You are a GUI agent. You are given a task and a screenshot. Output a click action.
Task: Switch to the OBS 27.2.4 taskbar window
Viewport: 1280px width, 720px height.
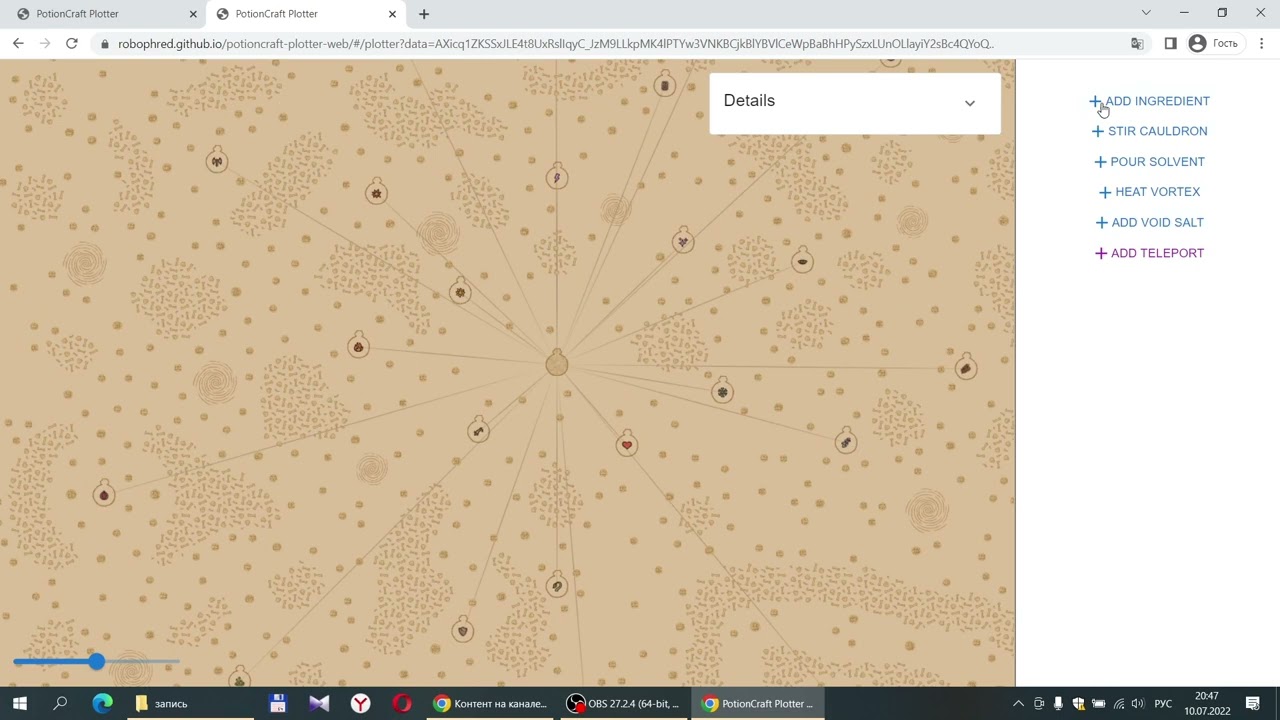[x=623, y=704]
